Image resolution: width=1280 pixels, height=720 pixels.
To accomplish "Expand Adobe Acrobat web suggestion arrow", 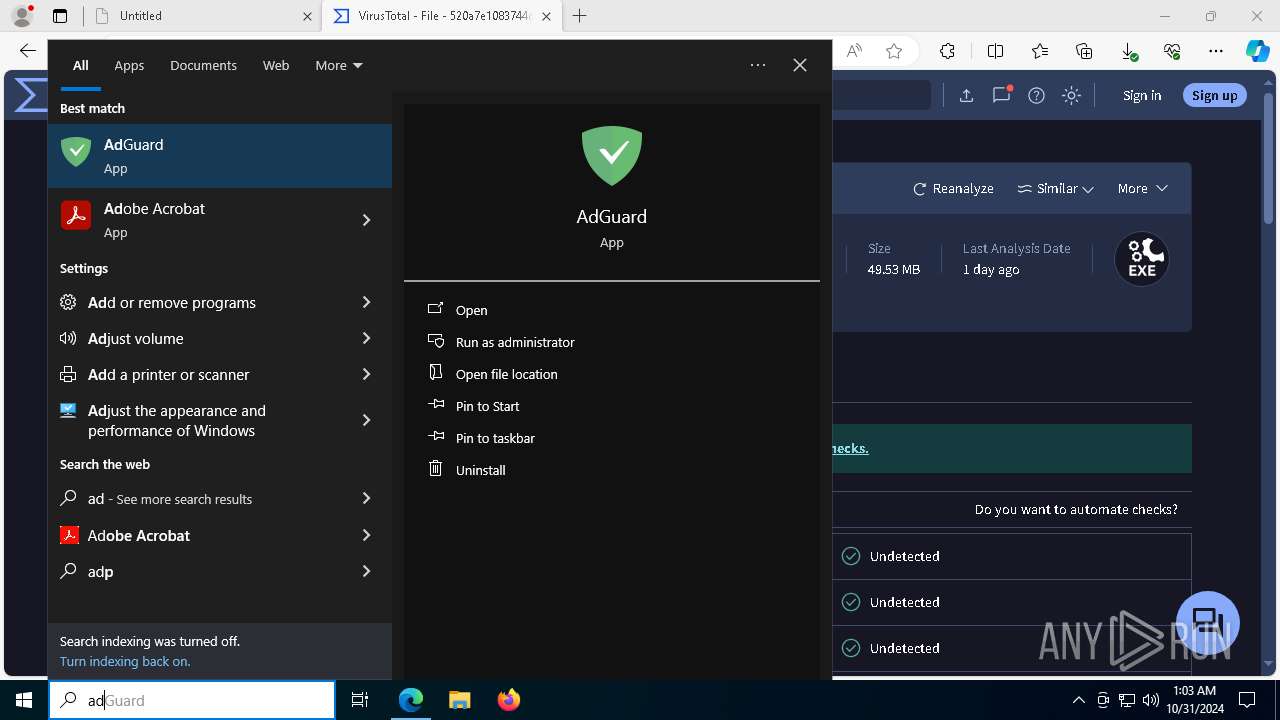I will (x=366, y=535).
